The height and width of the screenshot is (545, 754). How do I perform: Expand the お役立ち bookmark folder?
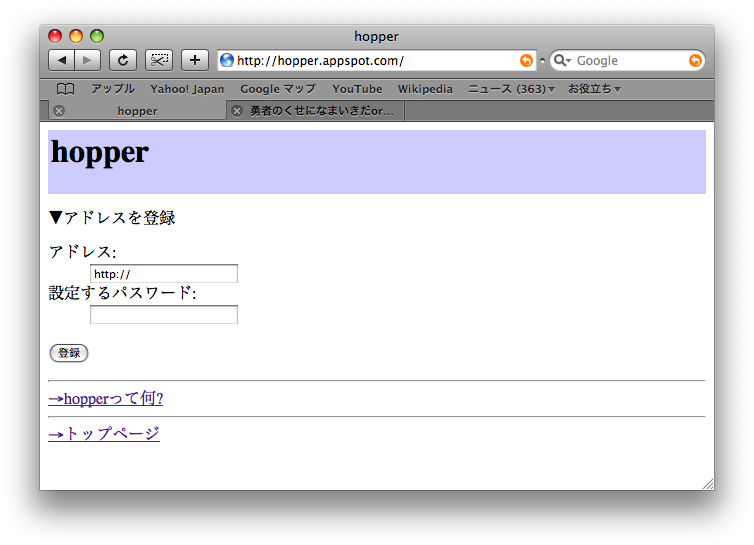594,89
